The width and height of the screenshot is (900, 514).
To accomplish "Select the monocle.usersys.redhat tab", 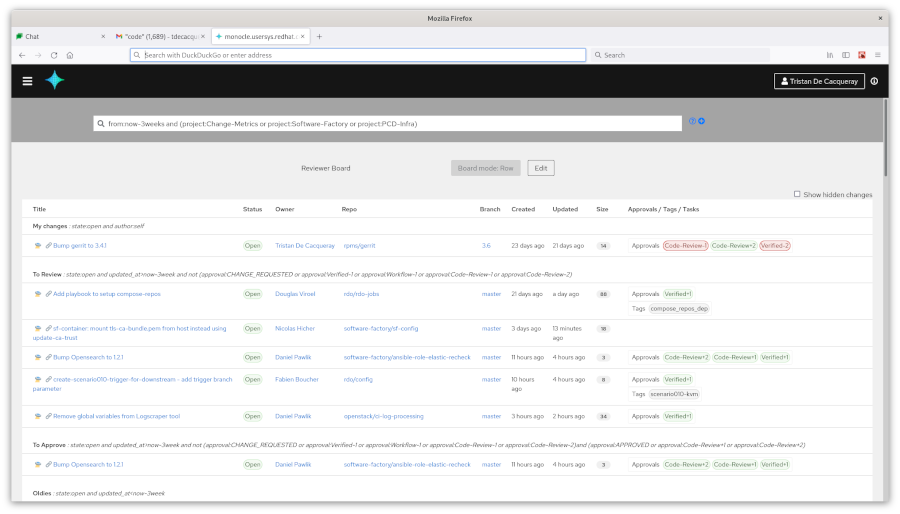I will [x=261, y=36].
